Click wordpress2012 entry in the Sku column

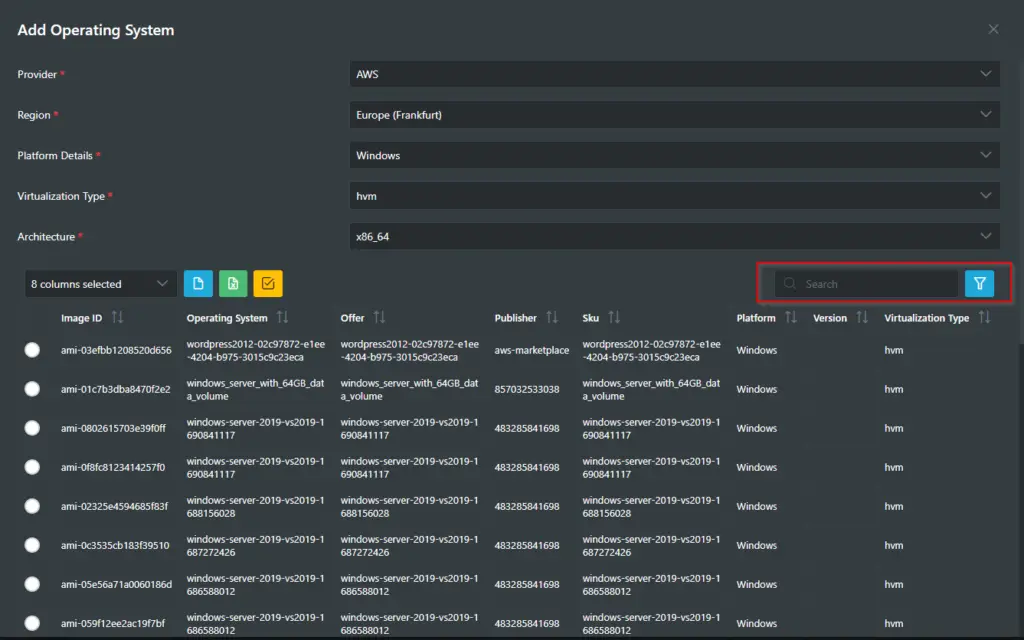(651, 350)
